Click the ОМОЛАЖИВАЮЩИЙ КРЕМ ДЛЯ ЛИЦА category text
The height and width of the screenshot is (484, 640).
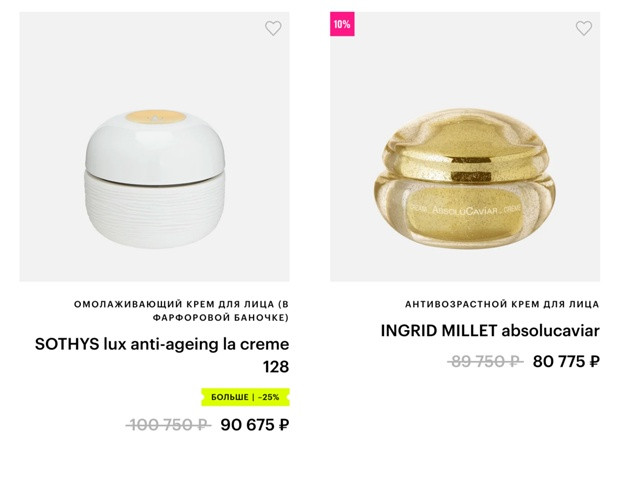click(181, 304)
